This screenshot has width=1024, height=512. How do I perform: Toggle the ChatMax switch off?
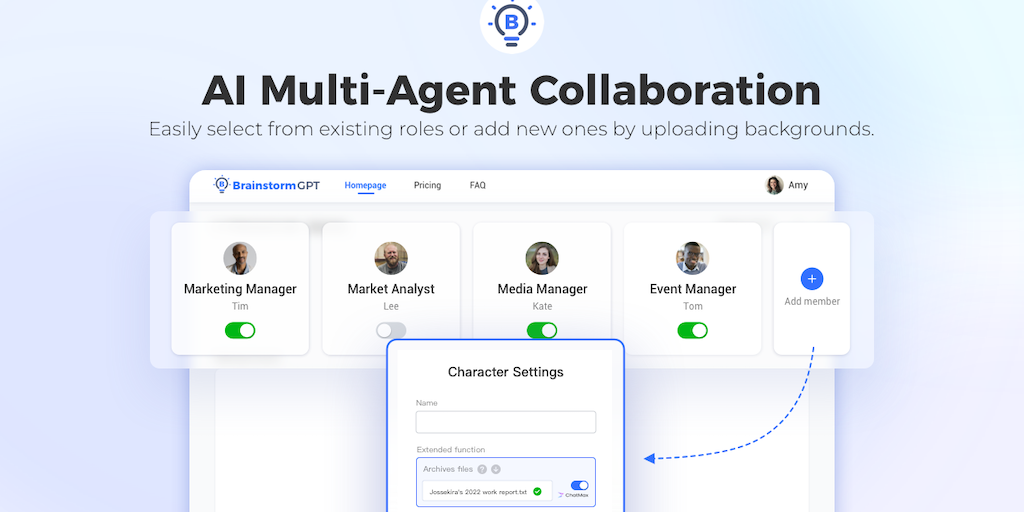point(579,485)
